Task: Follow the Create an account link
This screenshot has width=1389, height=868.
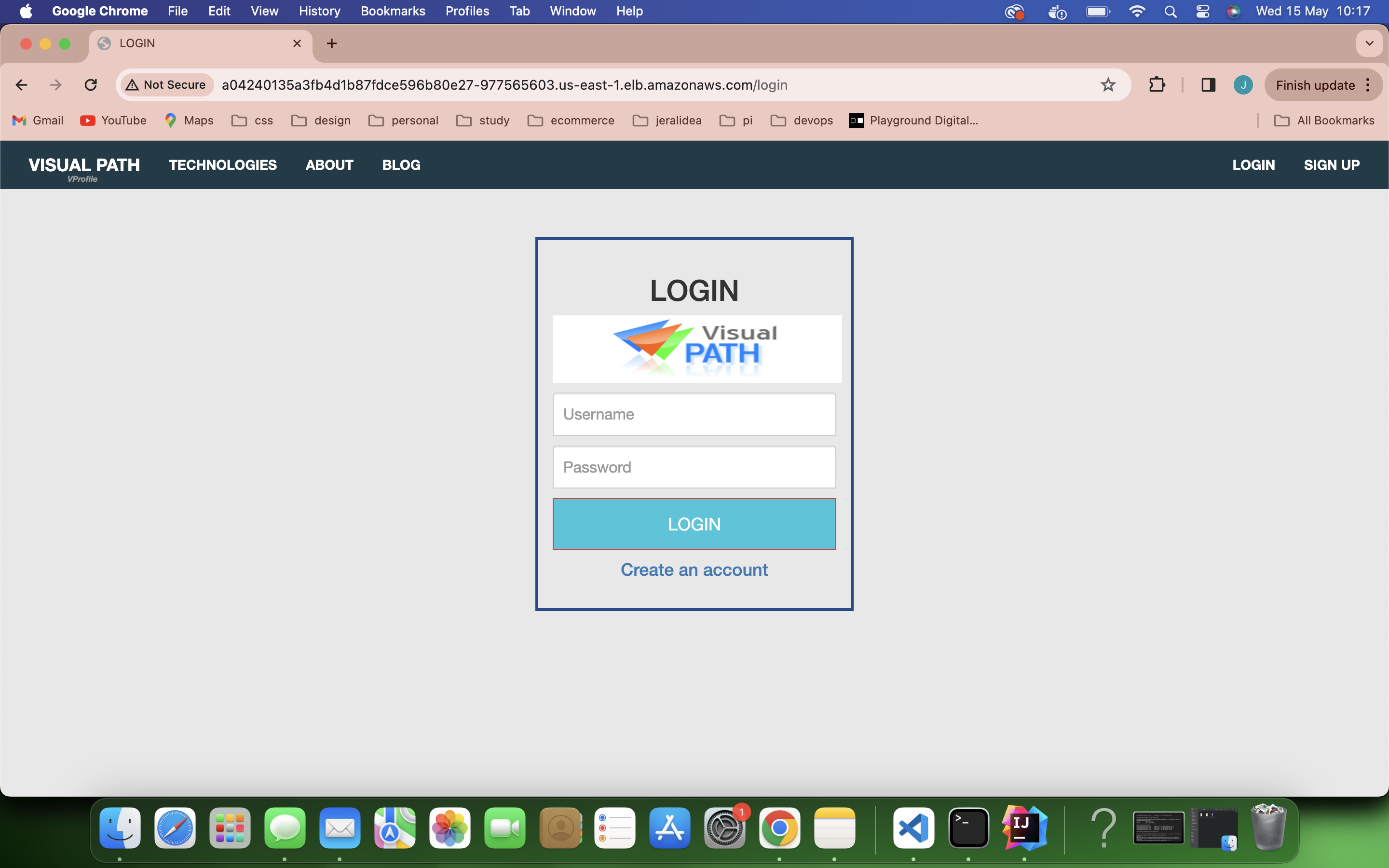Action: 694,570
